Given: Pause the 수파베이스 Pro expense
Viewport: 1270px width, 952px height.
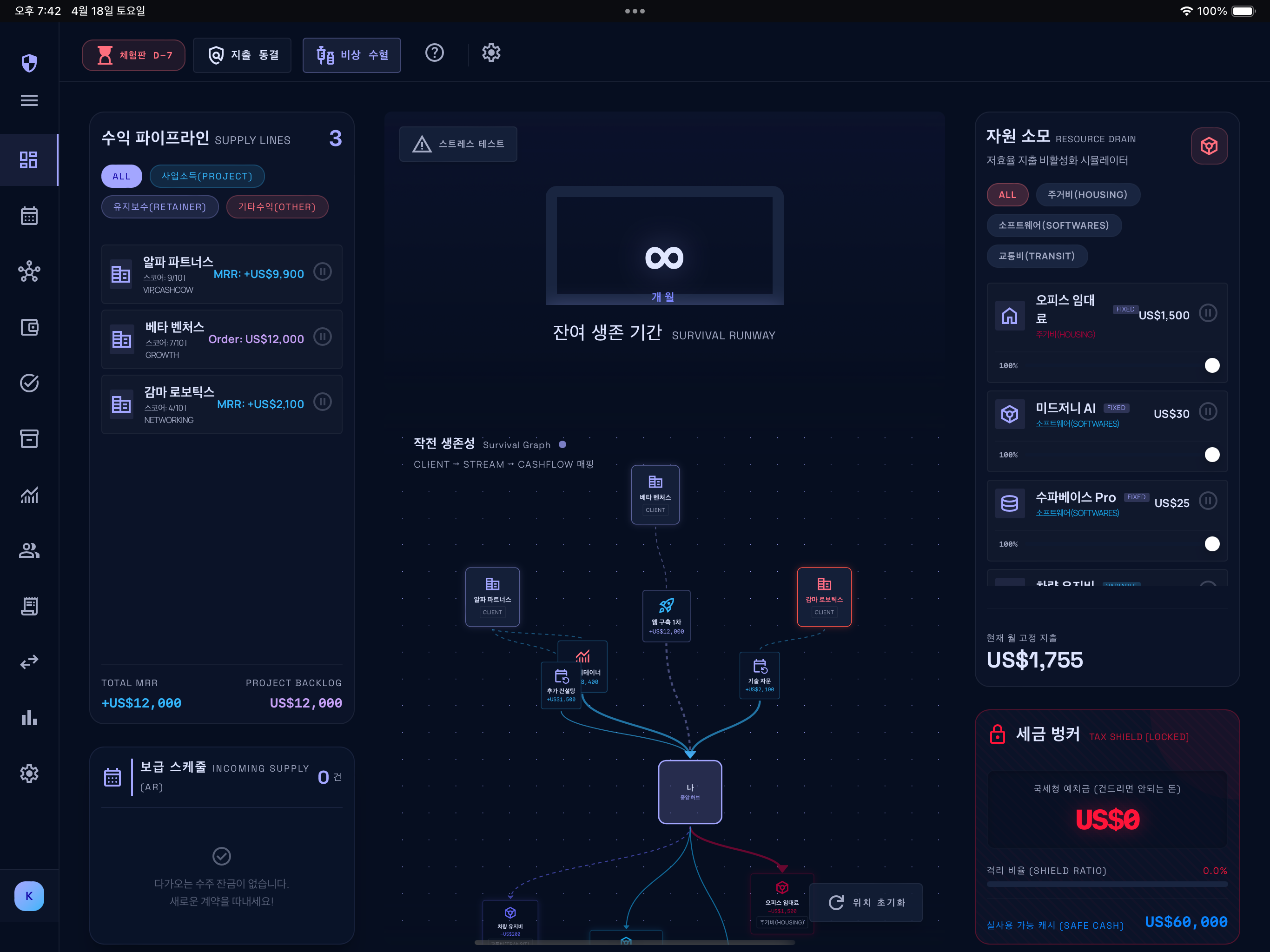Looking at the screenshot, I should pos(1208,501).
